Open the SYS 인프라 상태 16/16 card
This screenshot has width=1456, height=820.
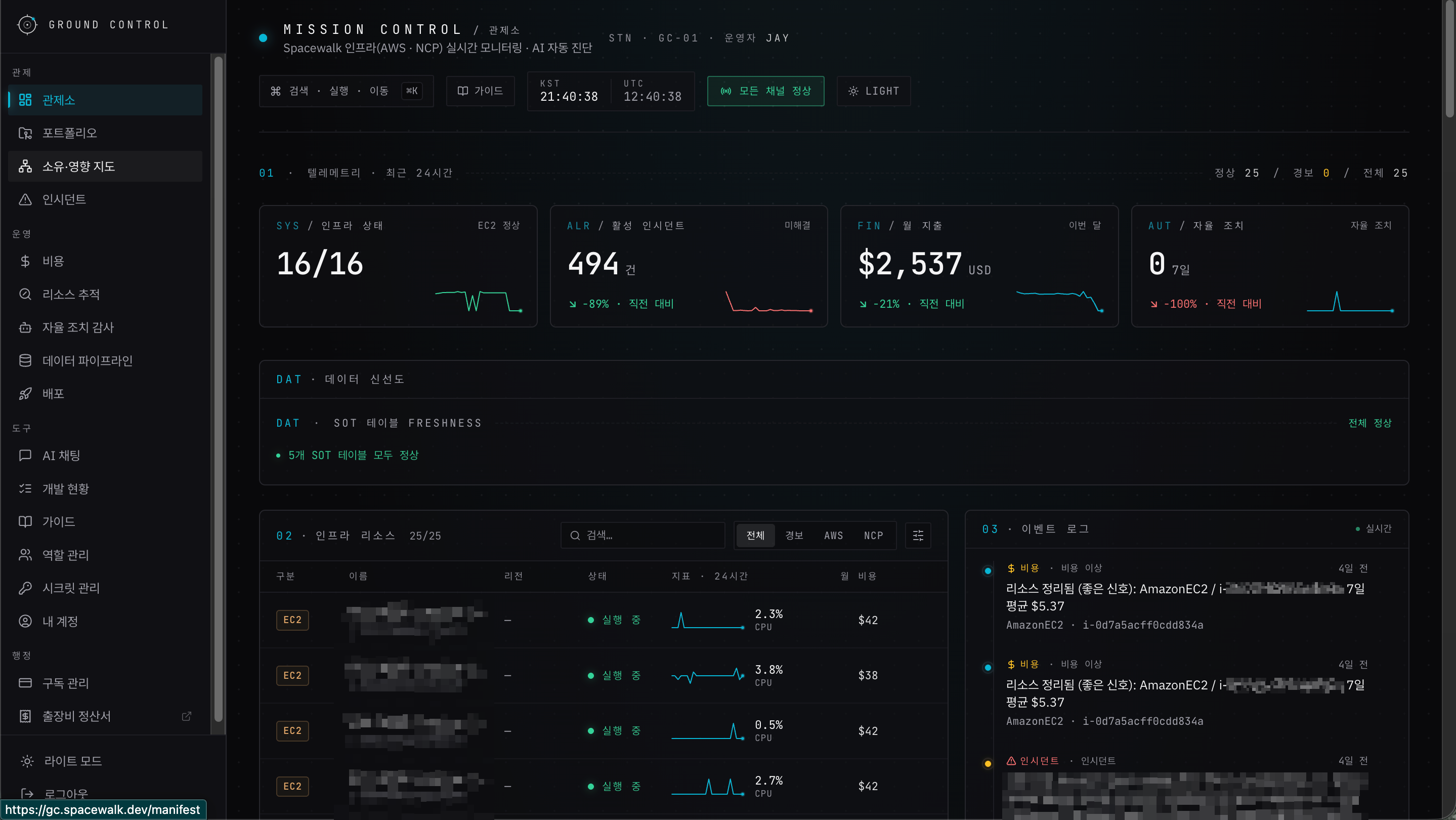point(398,266)
